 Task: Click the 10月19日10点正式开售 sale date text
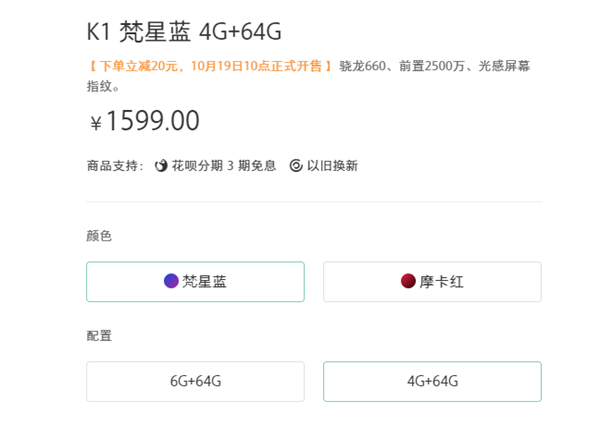tap(248, 66)
